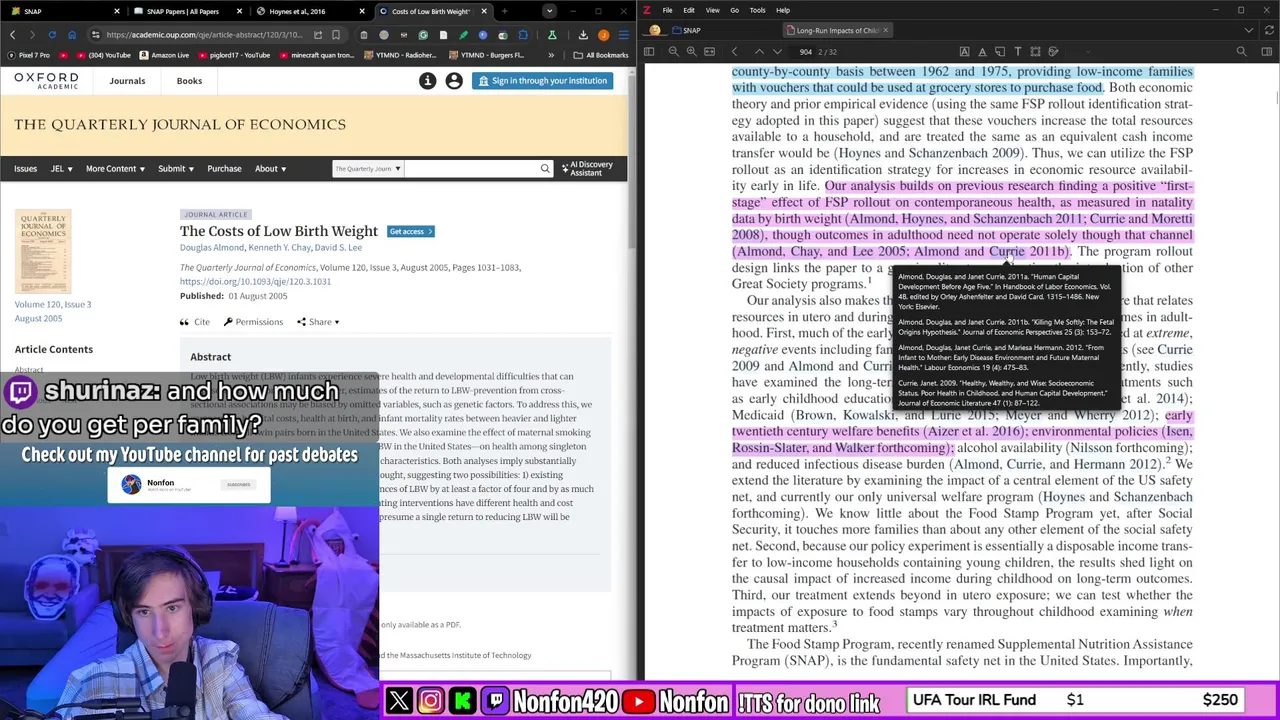1280x720 pixels.
Task: Open the AI Discovery Assistant
Action: click(x=588, y=169)
